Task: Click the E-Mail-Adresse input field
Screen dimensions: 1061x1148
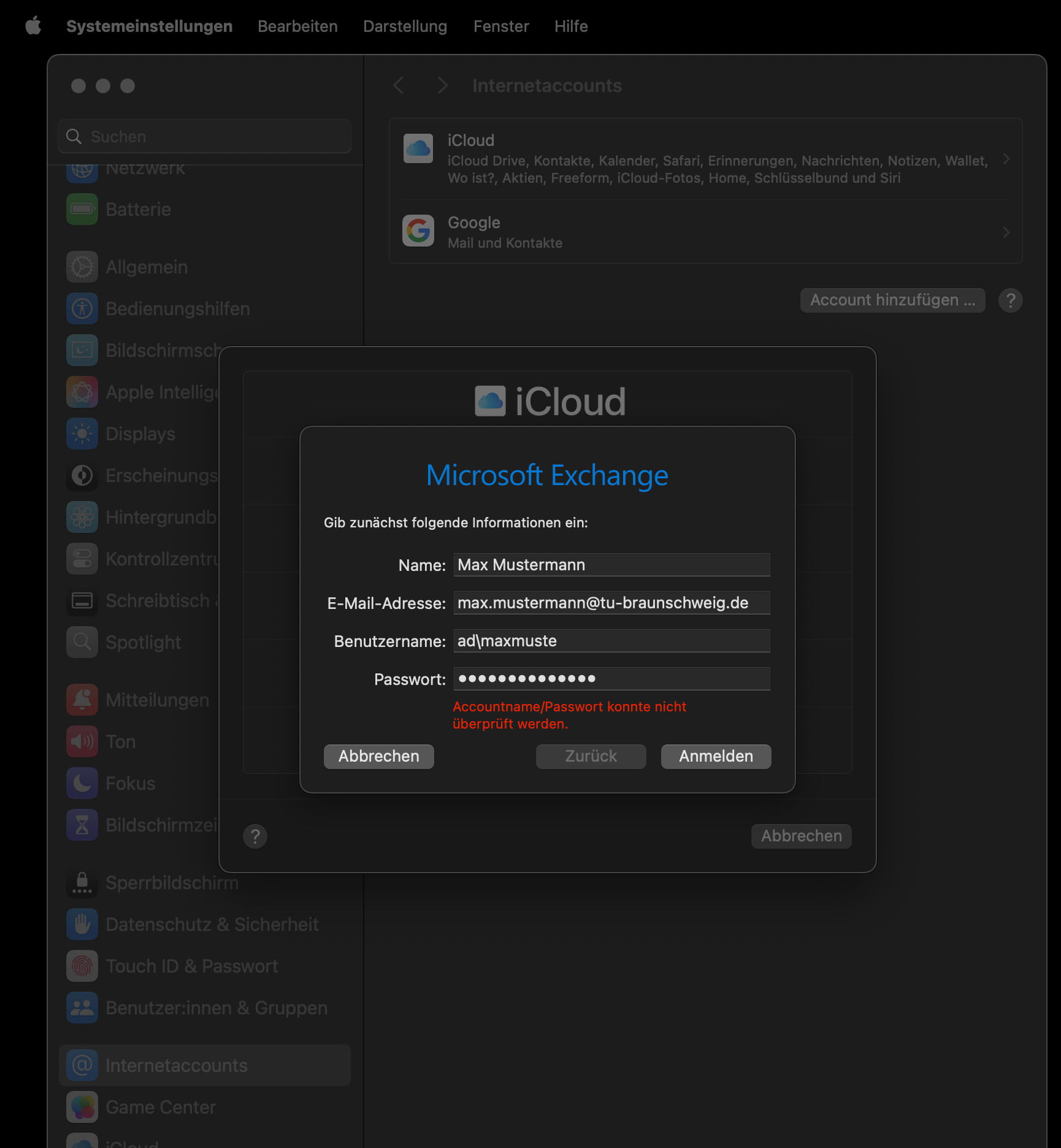Action: [x=611, y=603]
